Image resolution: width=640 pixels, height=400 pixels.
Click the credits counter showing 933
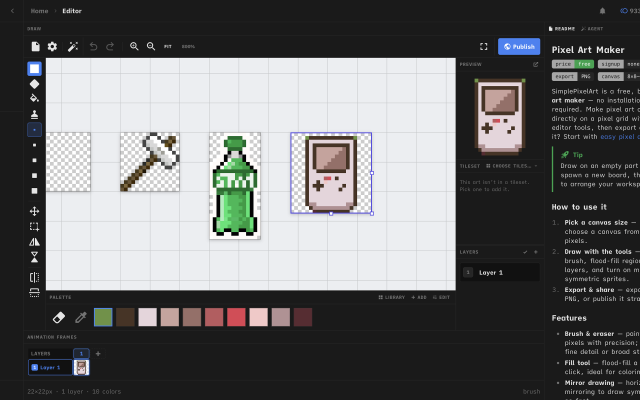(630, 11)
